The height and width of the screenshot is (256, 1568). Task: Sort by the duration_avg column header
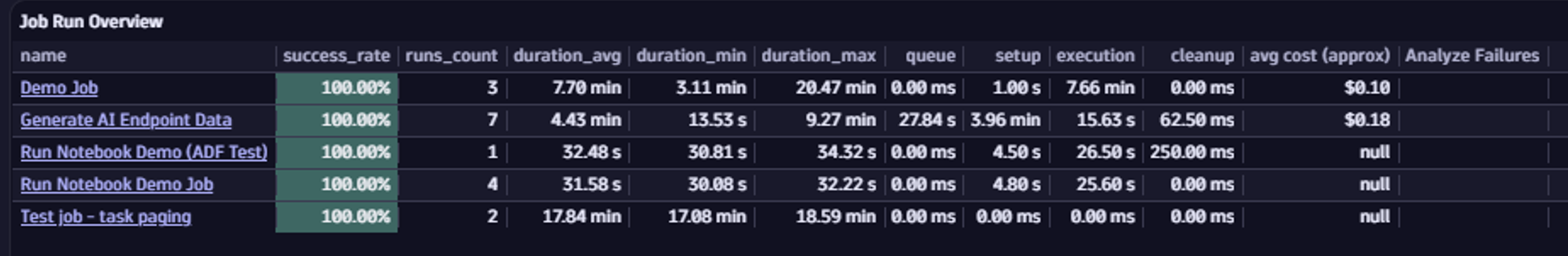[x=567, y=56]
